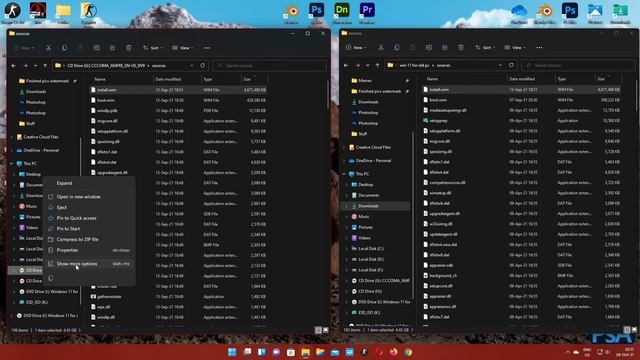Viewport: 640px width, 360px height.
Task: Select Pin to Start in context menu
Action: pos(89,229)
